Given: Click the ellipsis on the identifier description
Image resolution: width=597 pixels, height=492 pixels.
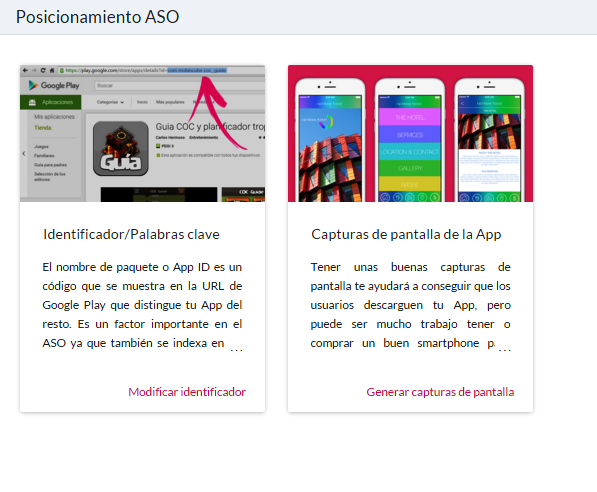Looking at the screenshot, I should point(236,348).
